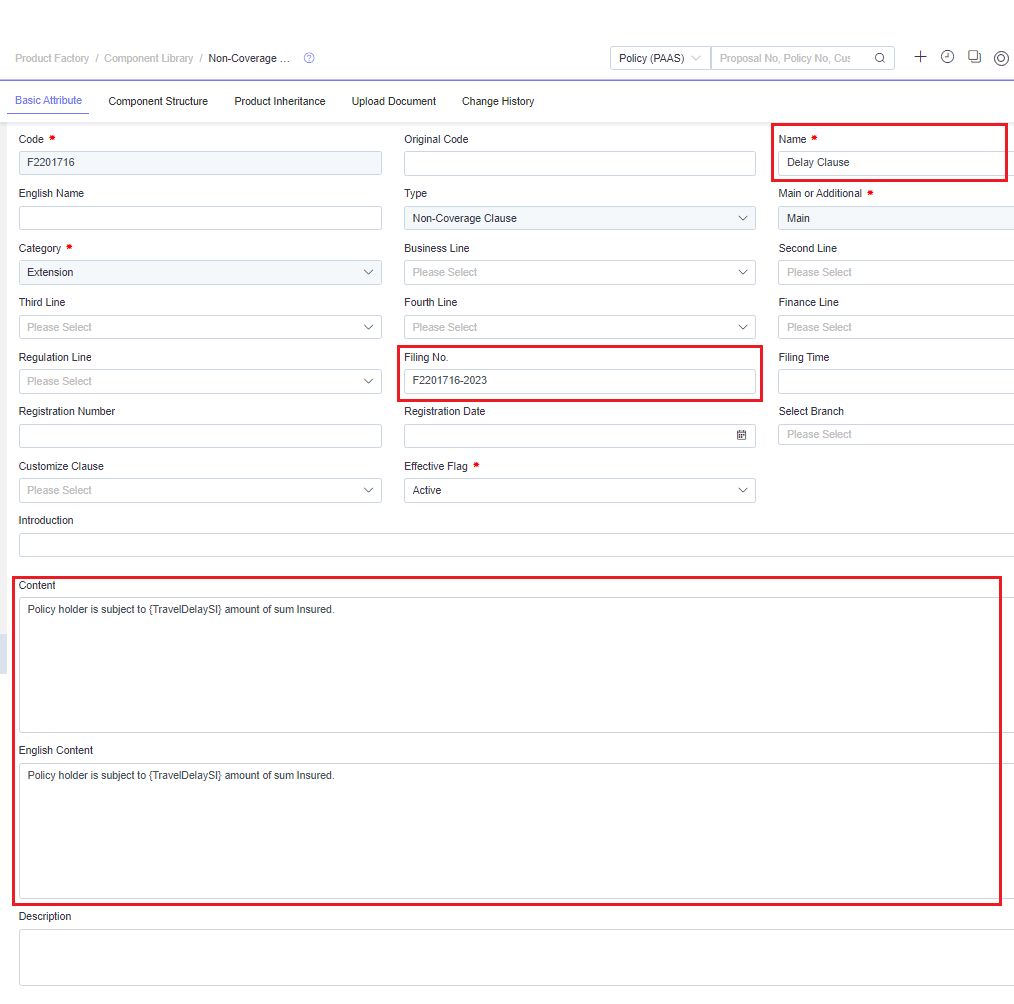Open the Business Line dropdown
The width and height of the screenshot is (1014, 1004).
pos(579,273)
